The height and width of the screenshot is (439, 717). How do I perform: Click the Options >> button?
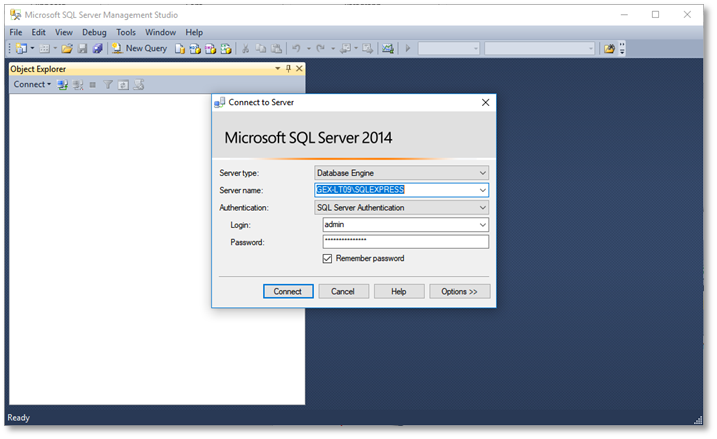460,292
